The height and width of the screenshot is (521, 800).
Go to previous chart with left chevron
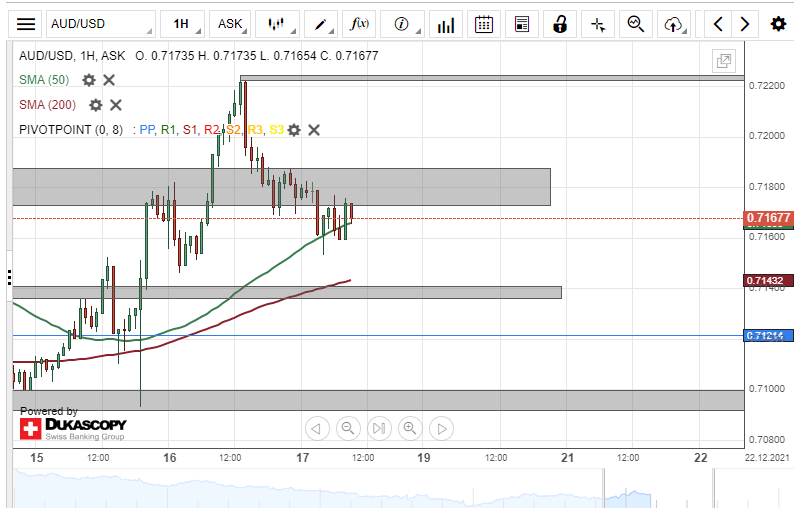pos(718,24)
